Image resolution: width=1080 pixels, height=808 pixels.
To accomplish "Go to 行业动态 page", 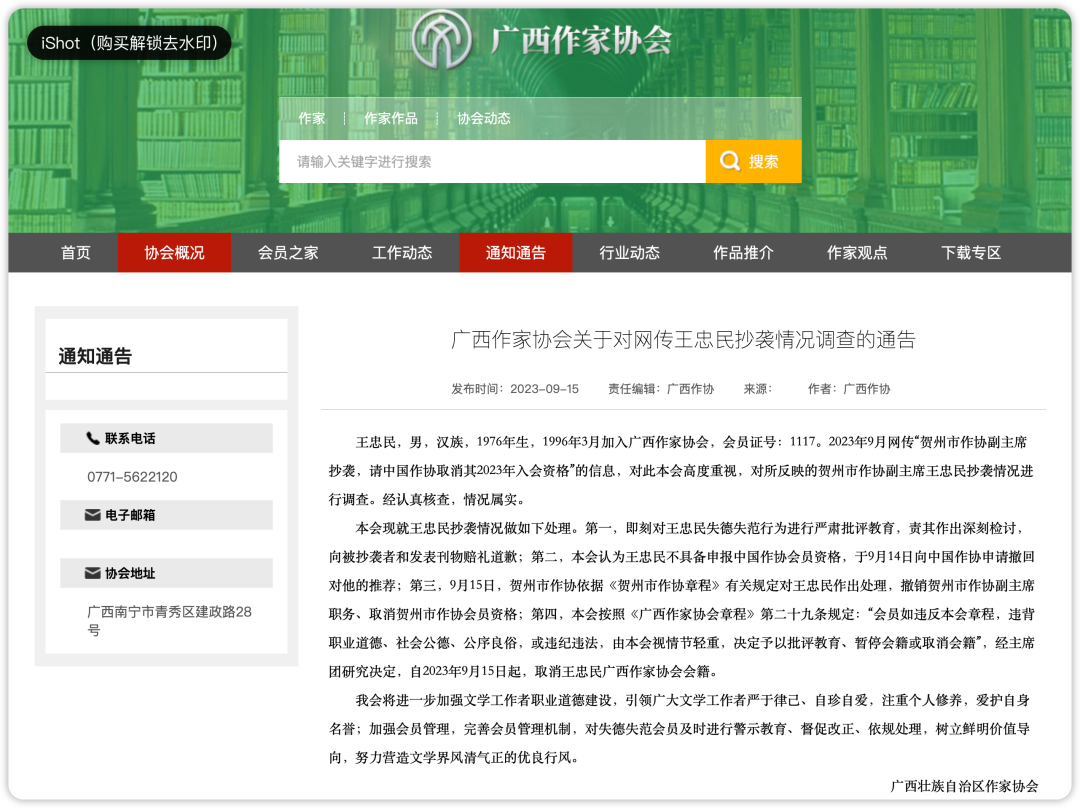I will pyautogui.click(x=629, y=253).
